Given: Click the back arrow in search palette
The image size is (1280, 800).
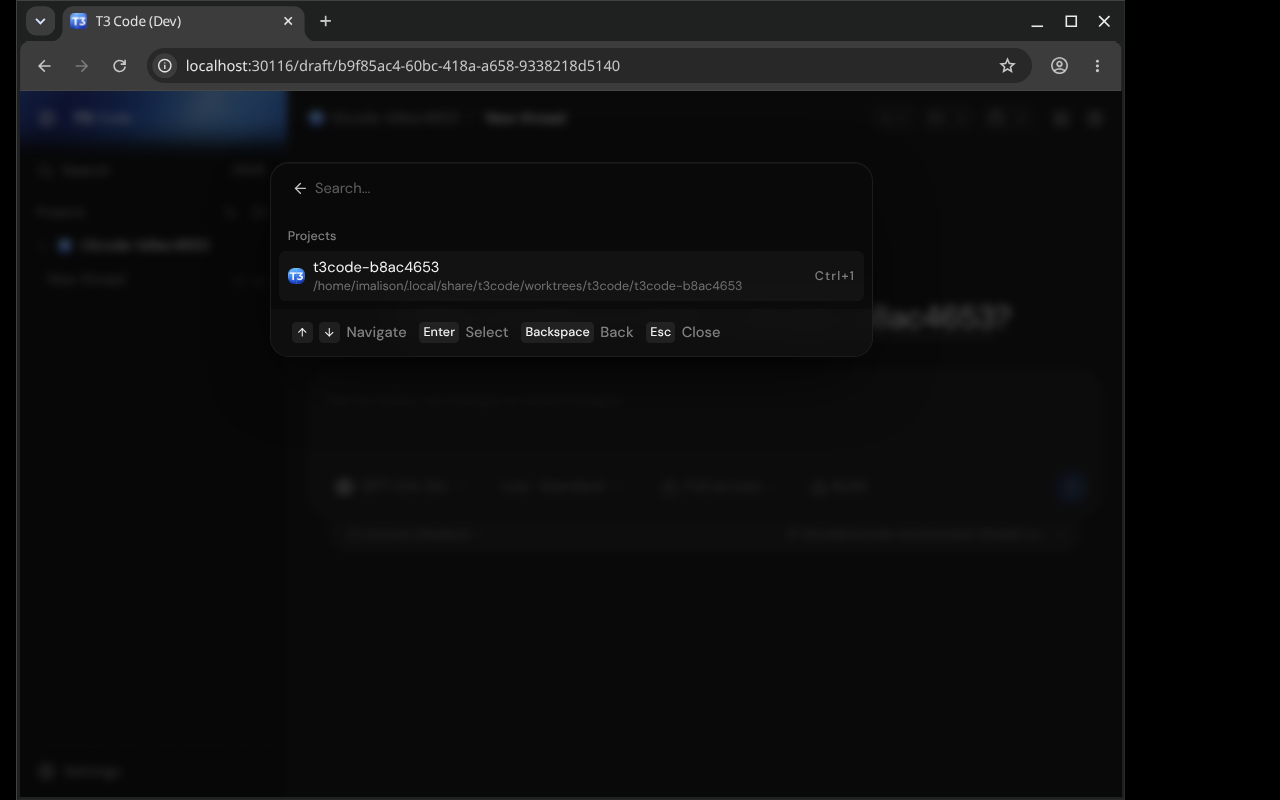Looking at the screenshot, I should pos(300,188).
